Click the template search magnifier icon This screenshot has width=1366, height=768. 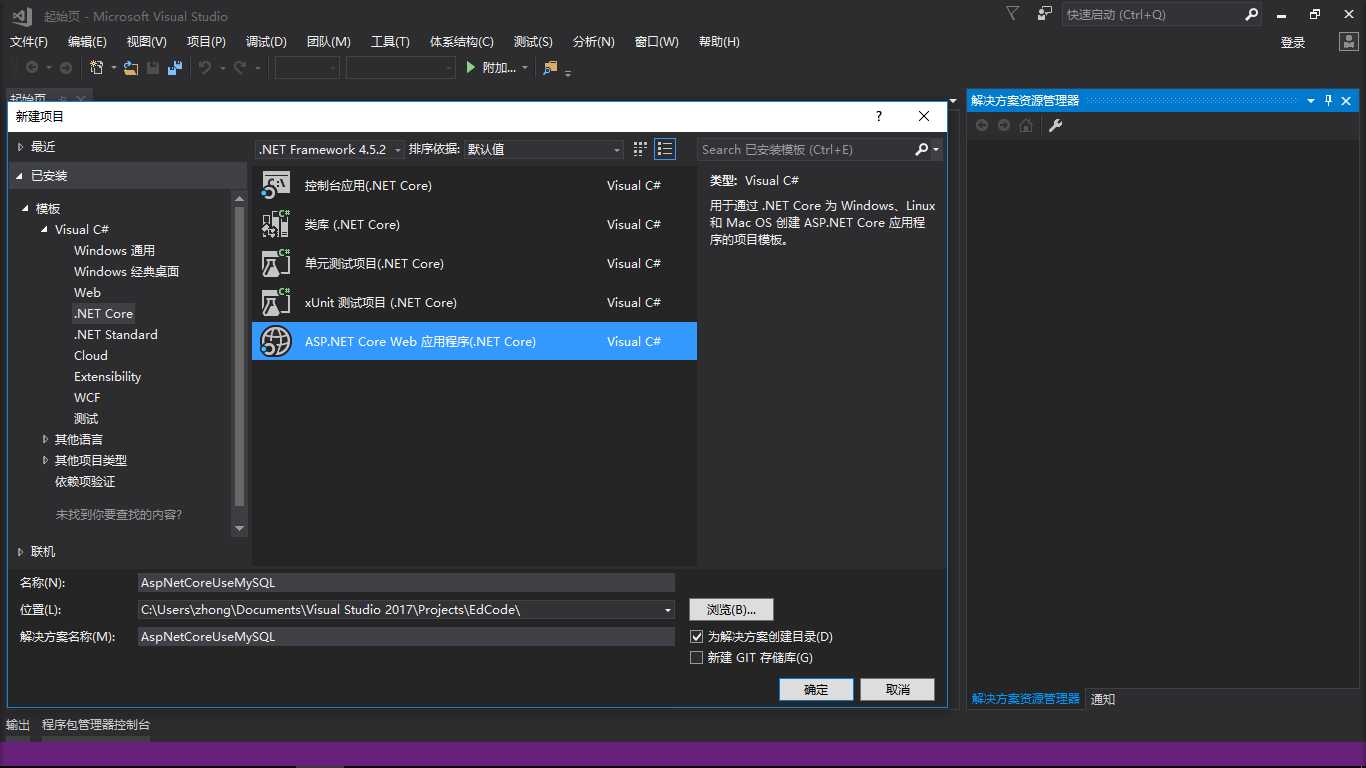tap(922, 149)
